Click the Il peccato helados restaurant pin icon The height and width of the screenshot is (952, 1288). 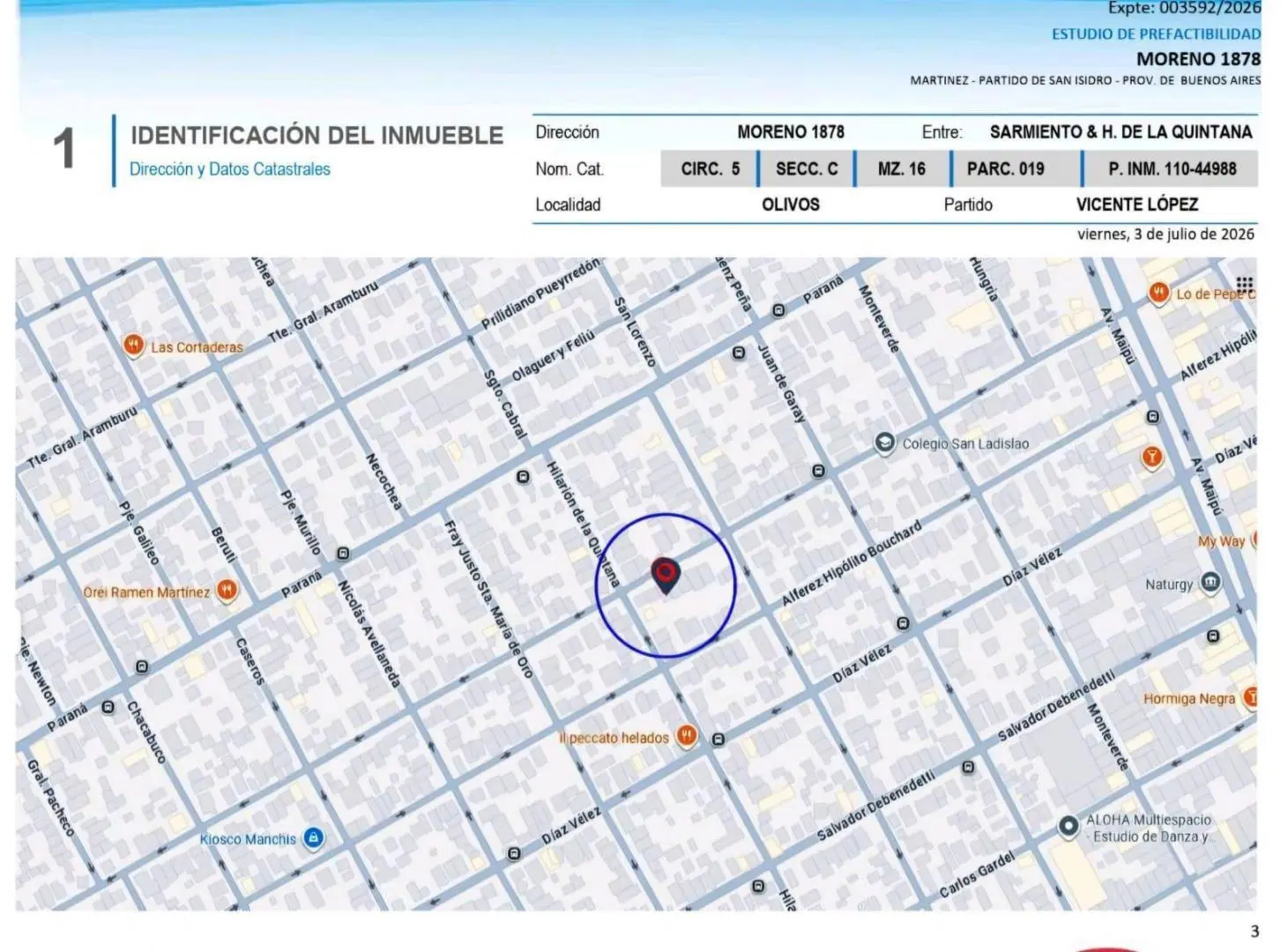point(687,736)
